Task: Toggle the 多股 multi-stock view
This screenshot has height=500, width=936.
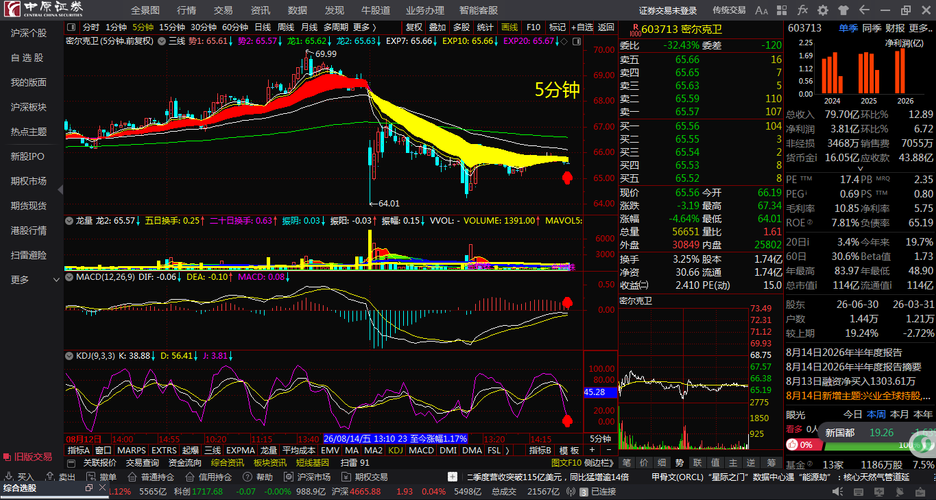Action: 461,27
